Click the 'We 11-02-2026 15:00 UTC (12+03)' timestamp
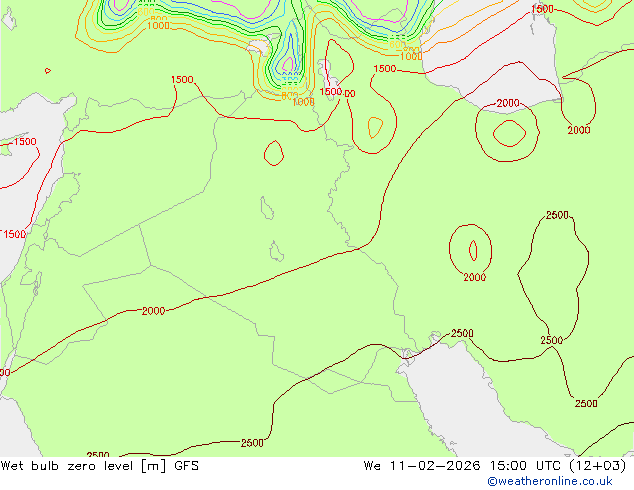The width and height of the screenshot is (634, 490). (495, 466)
